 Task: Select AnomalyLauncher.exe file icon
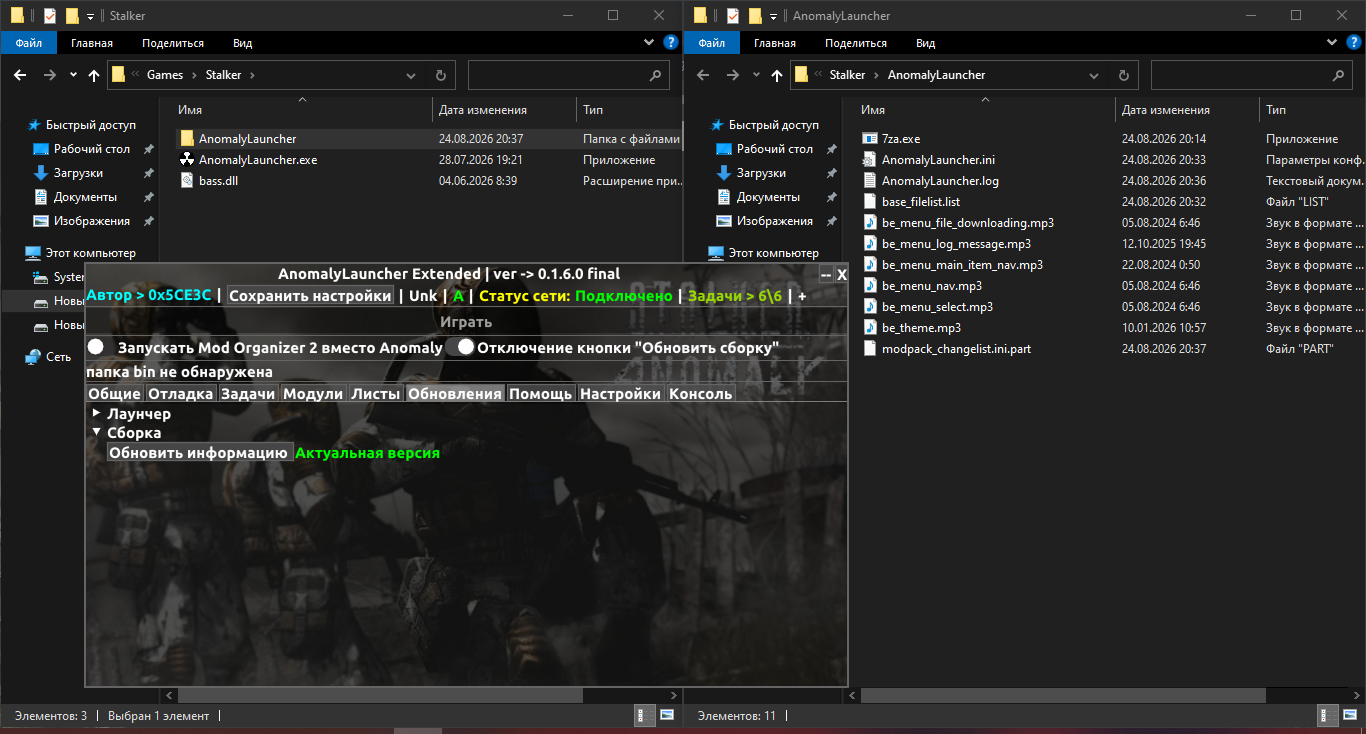187,160
